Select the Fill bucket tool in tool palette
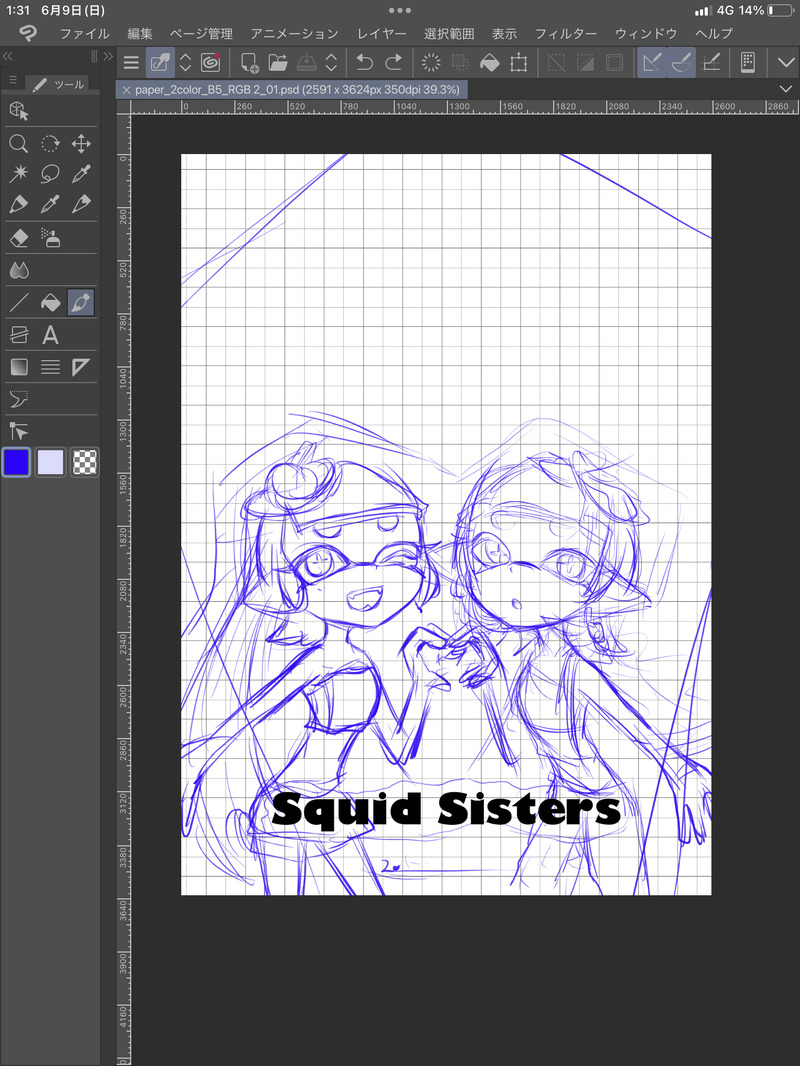This screenshot has width=800, height=1066. tap(50, 303)
